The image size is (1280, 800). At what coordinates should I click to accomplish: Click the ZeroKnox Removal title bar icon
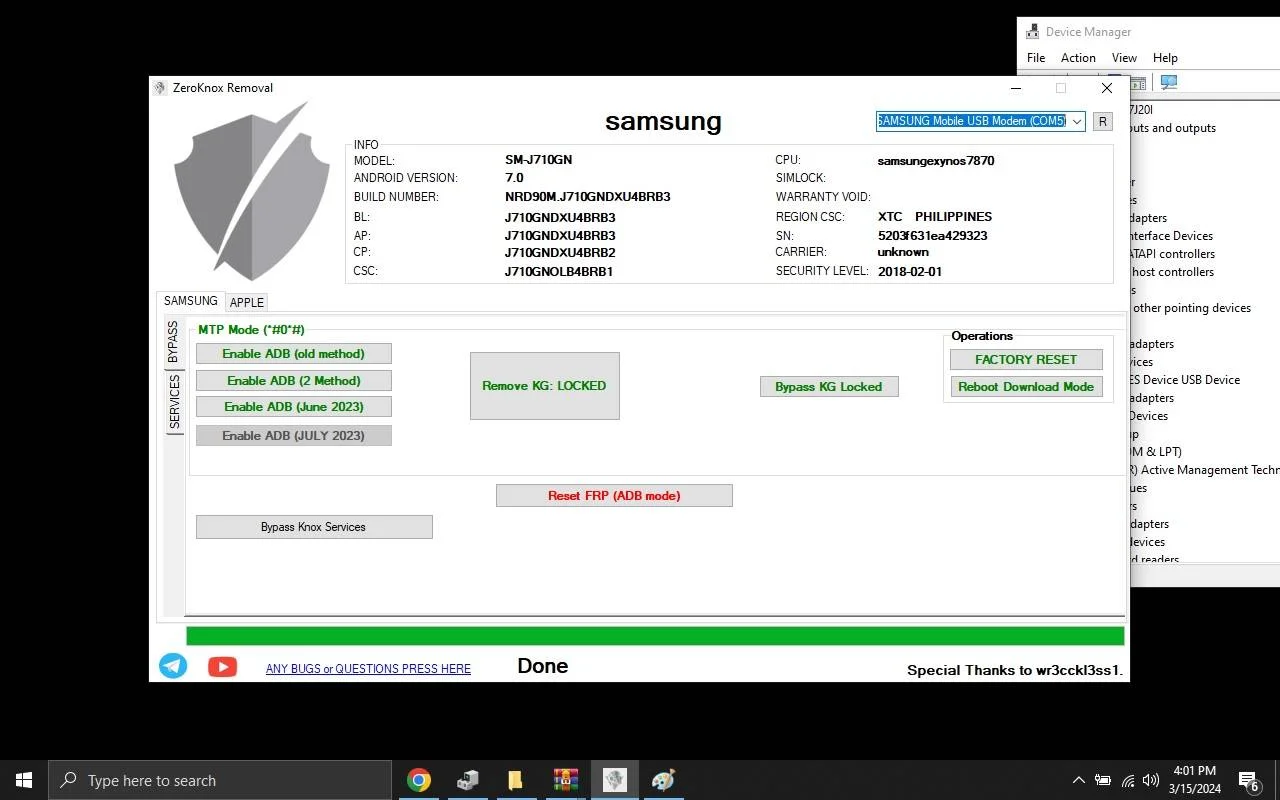point(160,88)
